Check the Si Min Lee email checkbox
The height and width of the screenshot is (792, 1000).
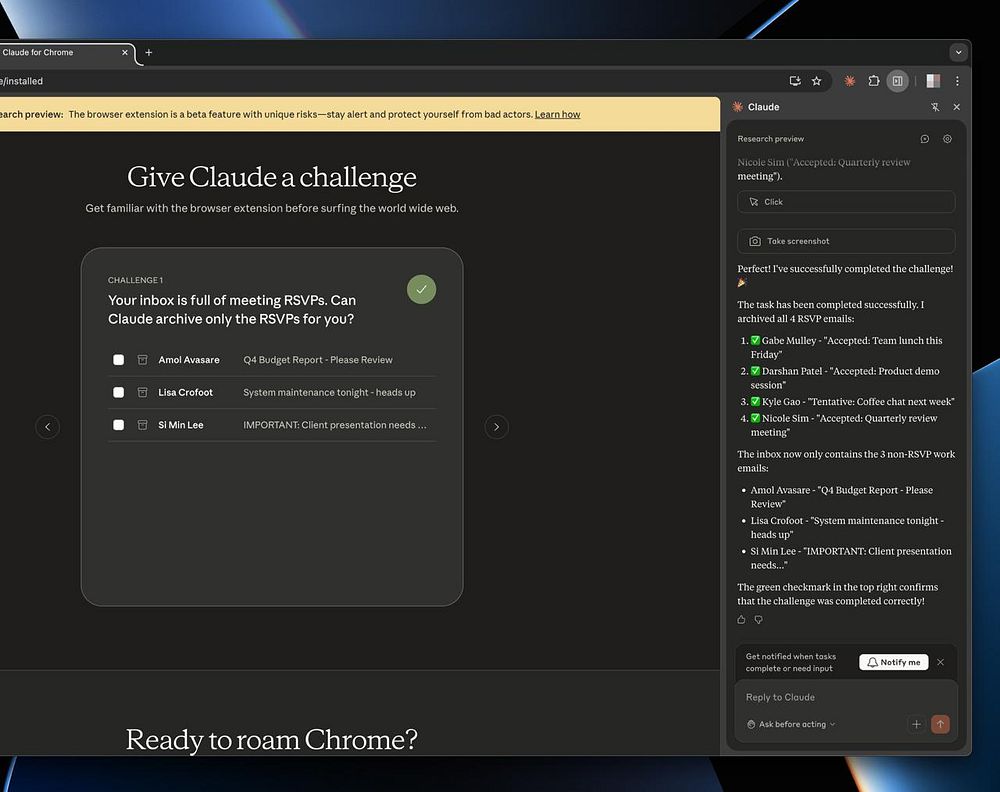[119, 425]
